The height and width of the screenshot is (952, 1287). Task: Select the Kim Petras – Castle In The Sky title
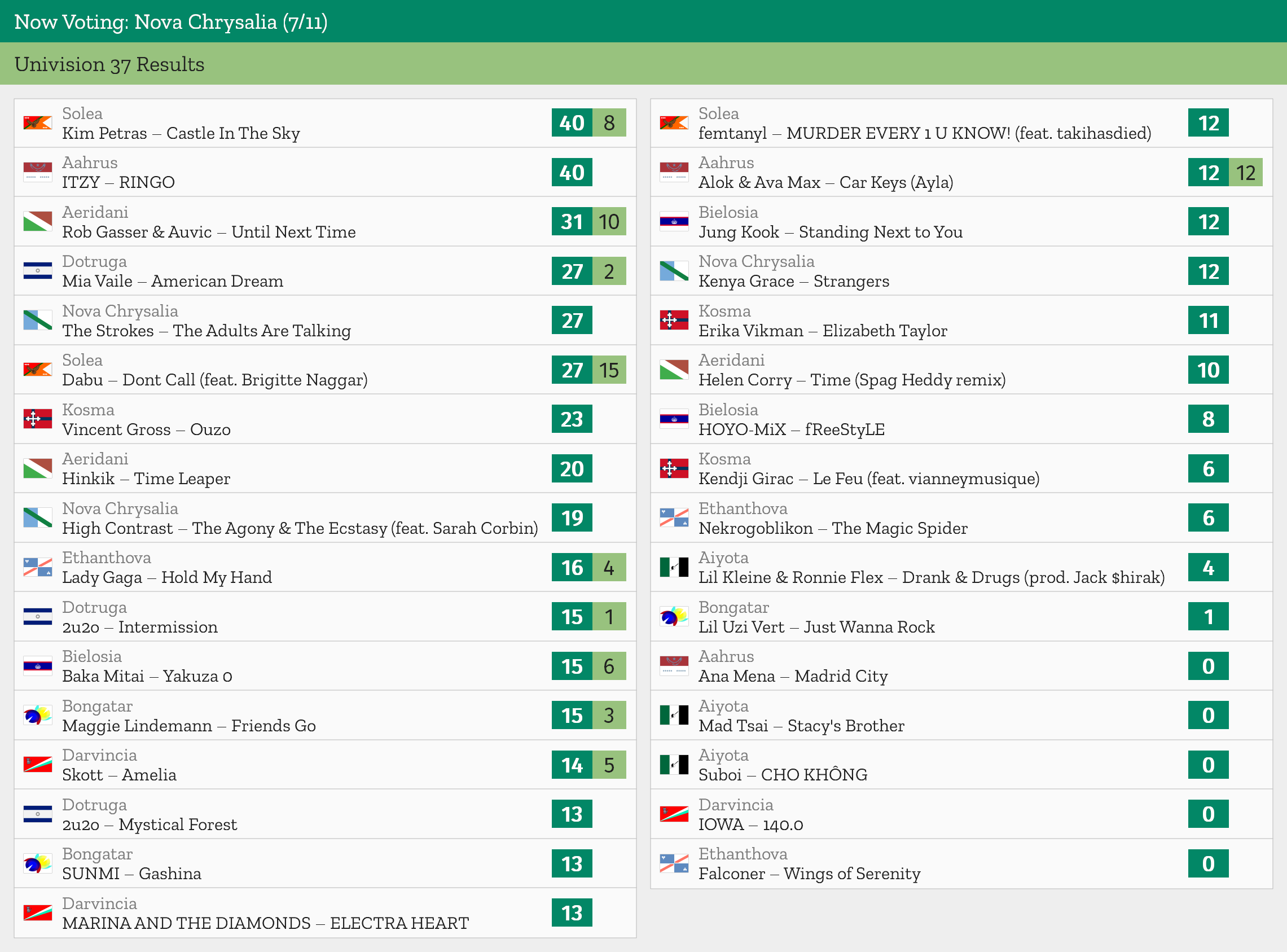pos(181,133)
